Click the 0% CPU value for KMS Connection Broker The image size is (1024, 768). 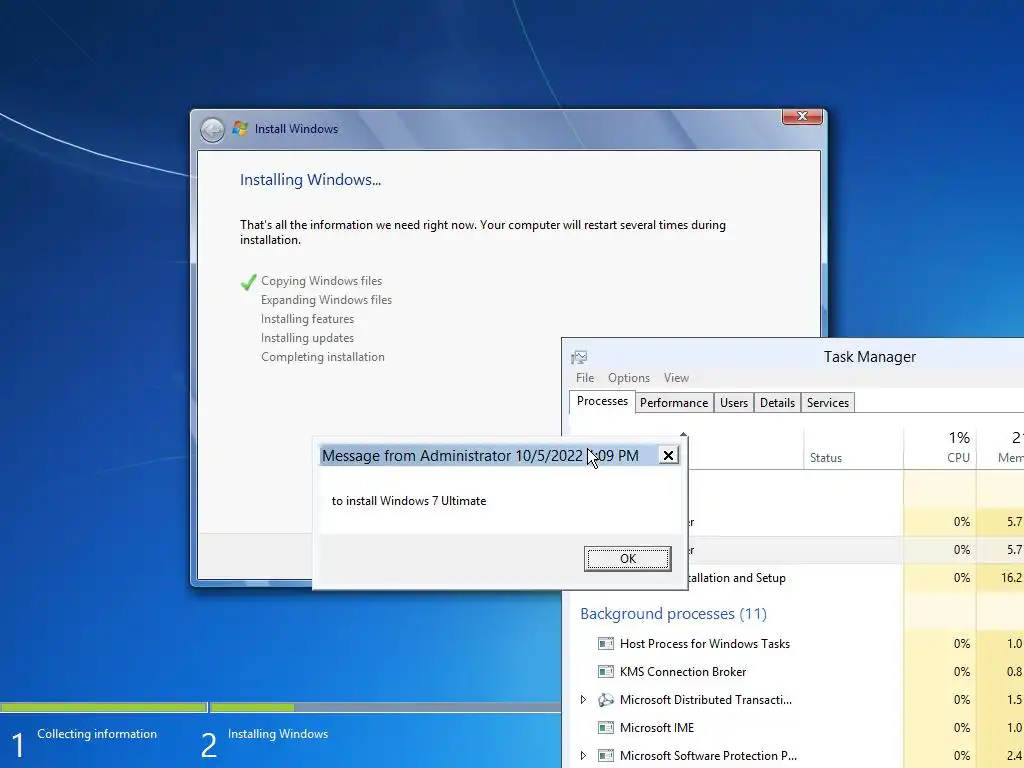coord(961,672)
